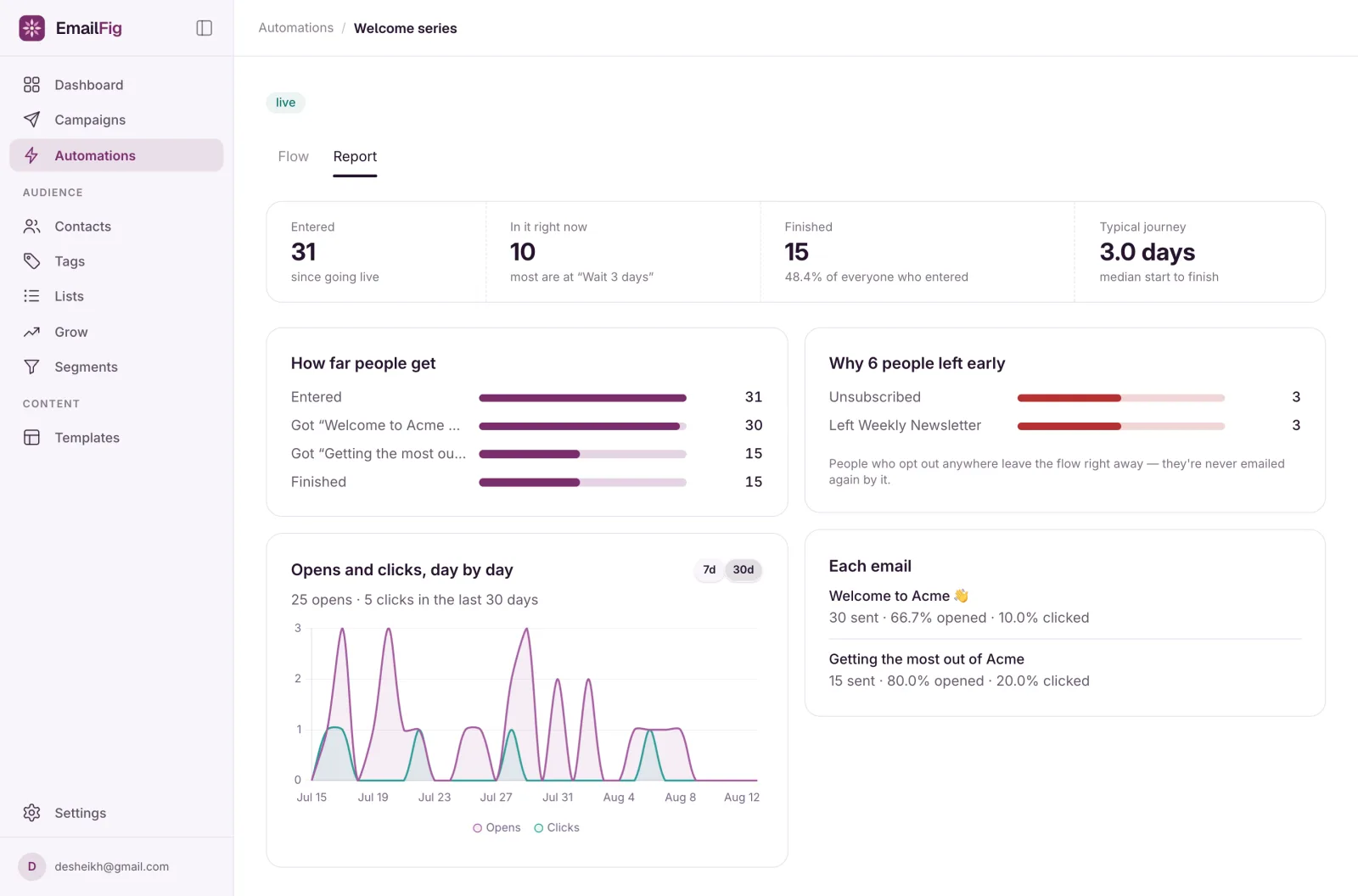Select the Report tab

pos(355,156)
